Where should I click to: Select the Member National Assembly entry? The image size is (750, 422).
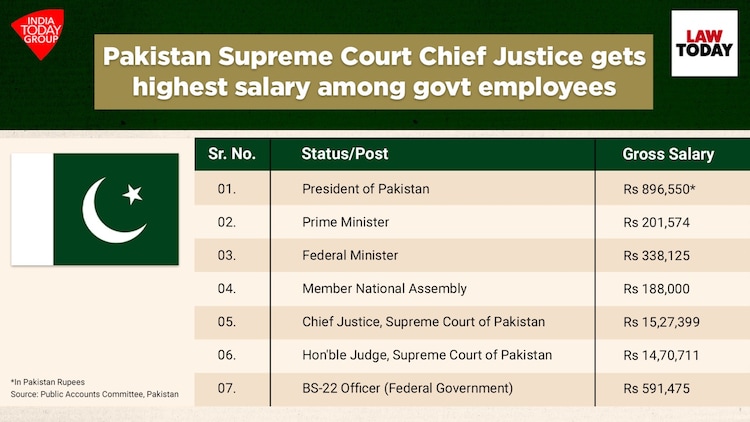tap(384, 289)
